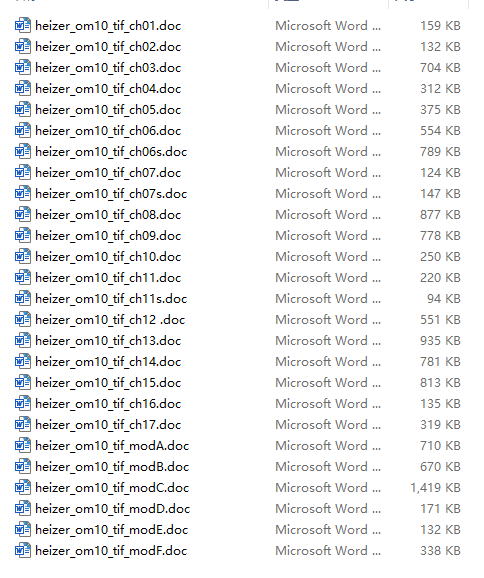Click Word icon for heizer_om10_tif_ch11s.doc
This screenshot has width=484, height=578.
(22, 299)
